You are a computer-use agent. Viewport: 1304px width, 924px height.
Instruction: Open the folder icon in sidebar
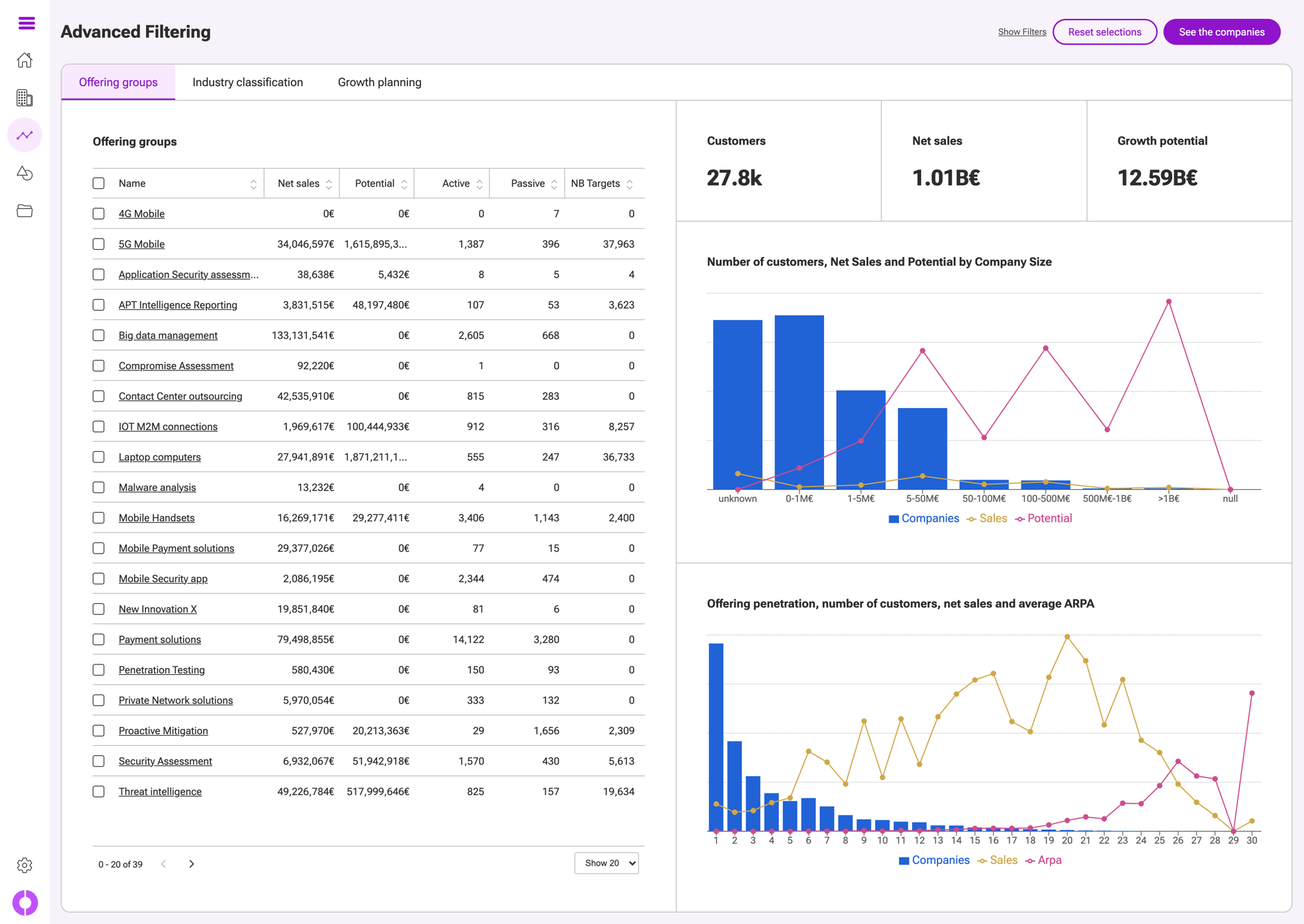25,211
